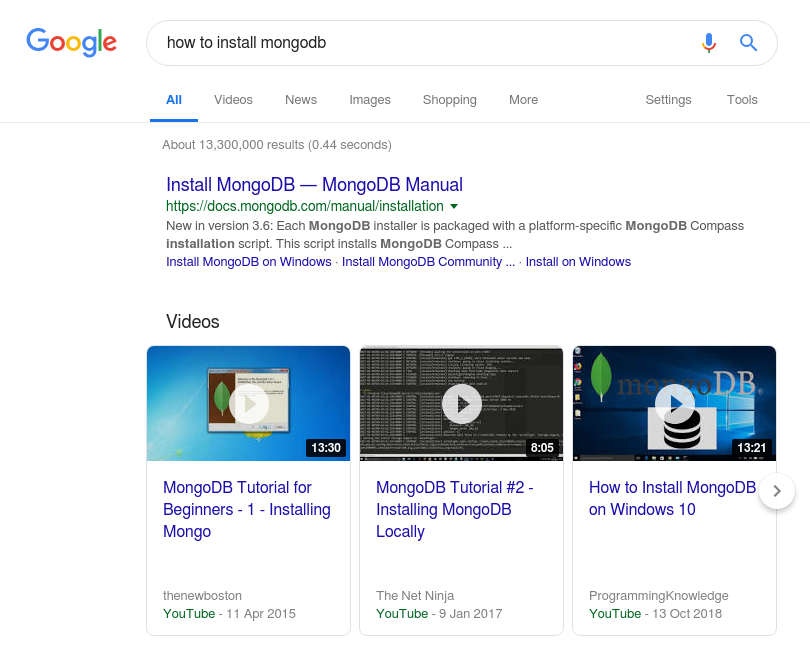Open 'MongoDB Tutorial #2 - Installing MongoDB Locally' title

click(x=455, y=509)
